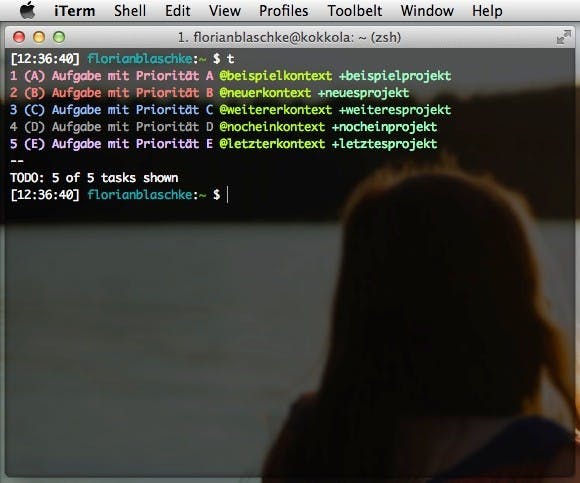Click the window title florianblaschke@kokkola
Image resolution: width=580 pixels, height=483 pixels.
(289, 37)
